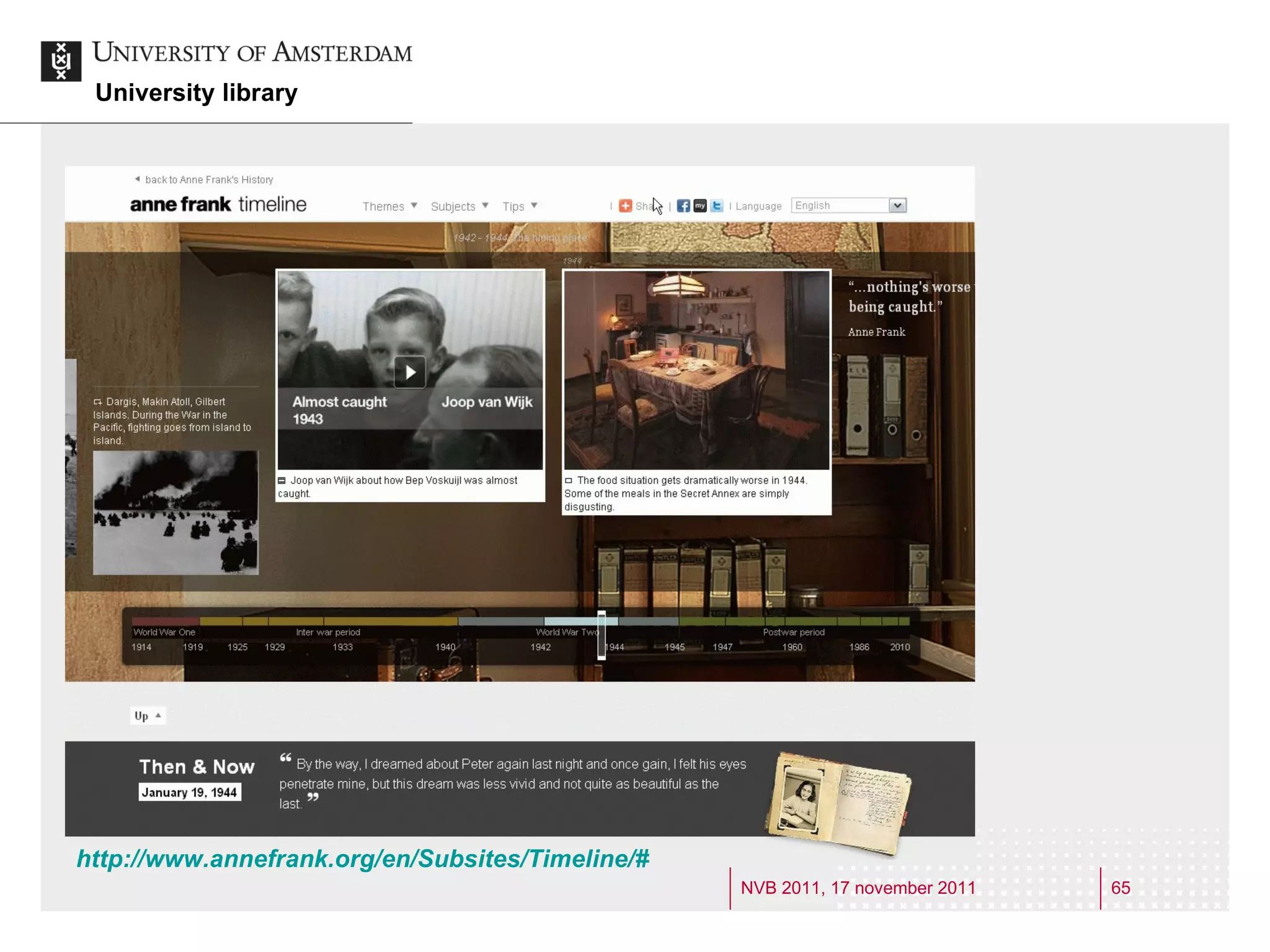
Task: Read the Dargis, Makin Atoll caption text
Action: tap(172, 421)
